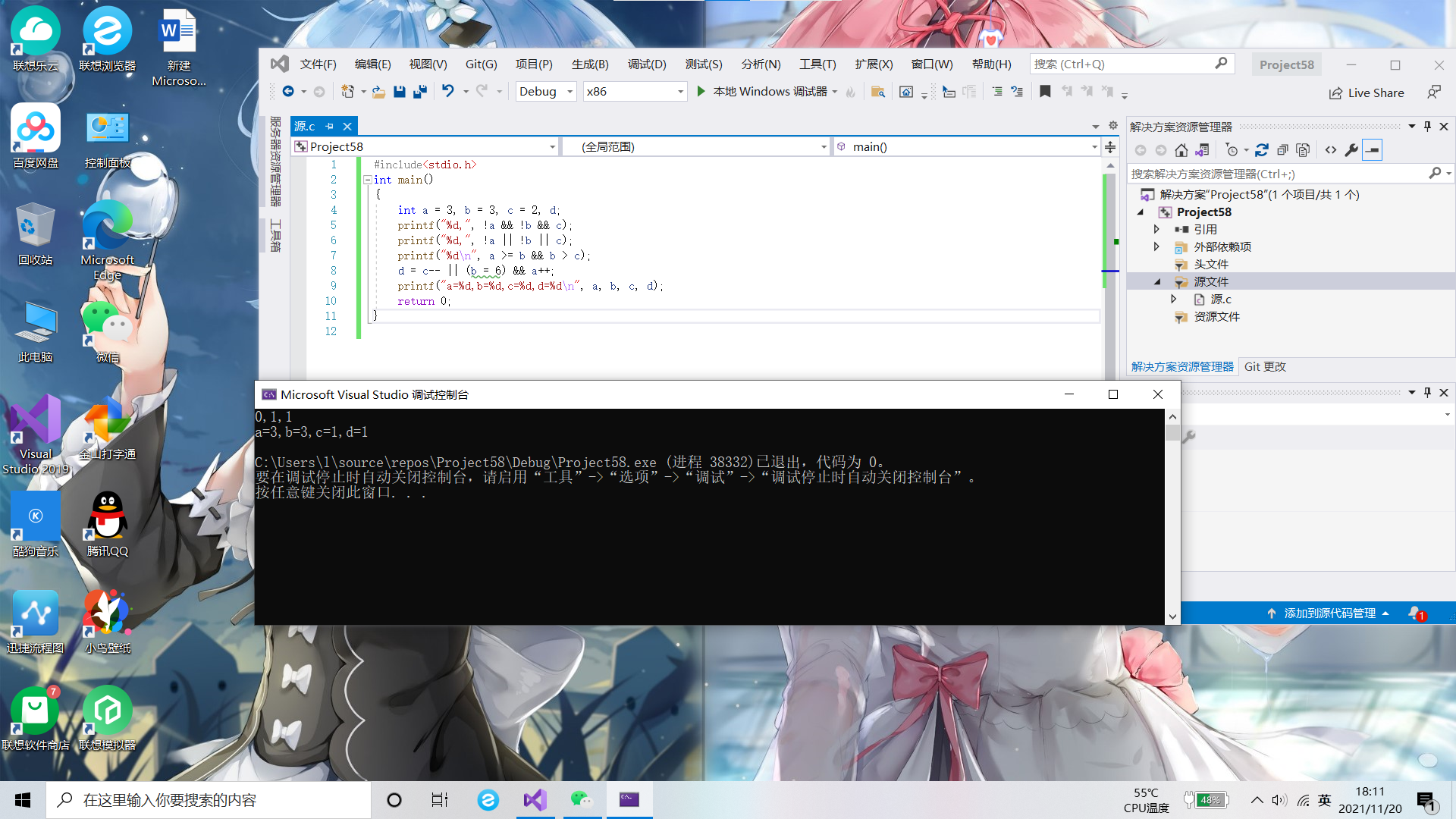Click Solution Explorer sync refresh icon
The image size is (1456, 819).
click(1261, 150)
